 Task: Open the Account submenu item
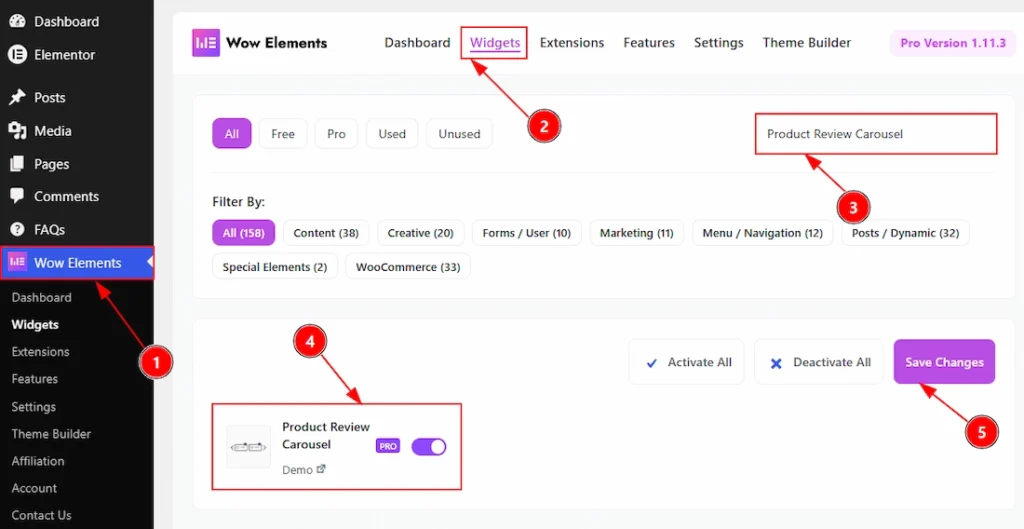(x=34, y=488)
